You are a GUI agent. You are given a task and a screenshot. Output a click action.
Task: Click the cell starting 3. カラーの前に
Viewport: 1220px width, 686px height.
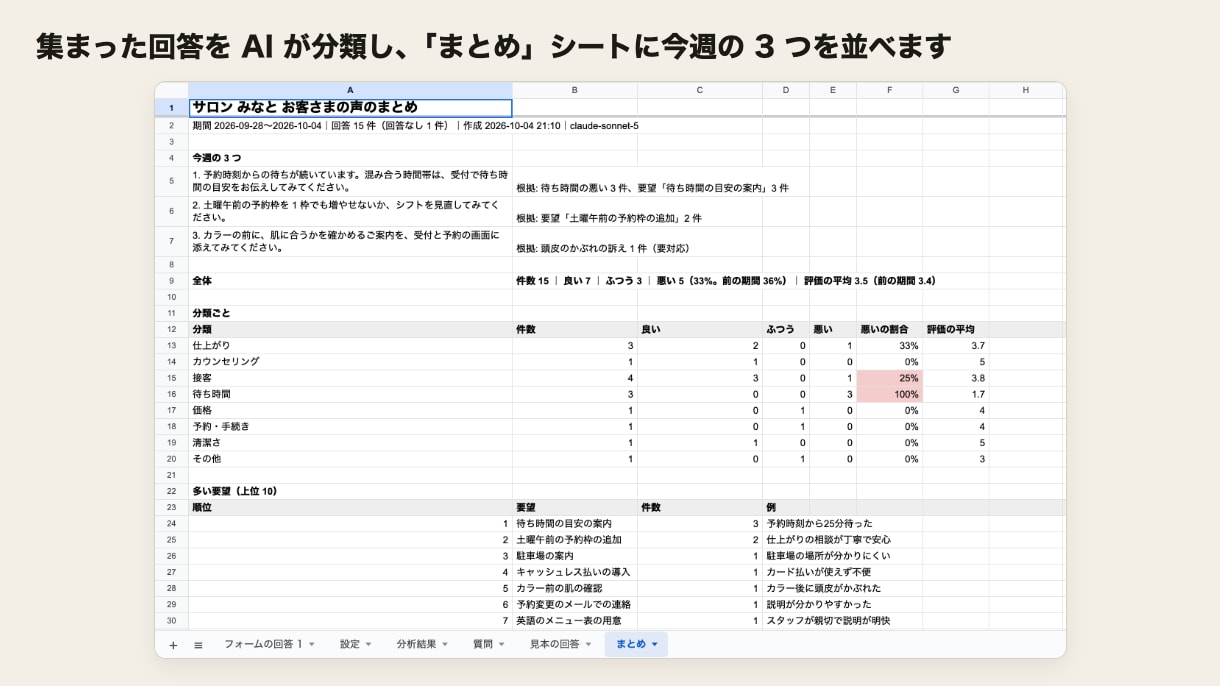click(350, 242)
